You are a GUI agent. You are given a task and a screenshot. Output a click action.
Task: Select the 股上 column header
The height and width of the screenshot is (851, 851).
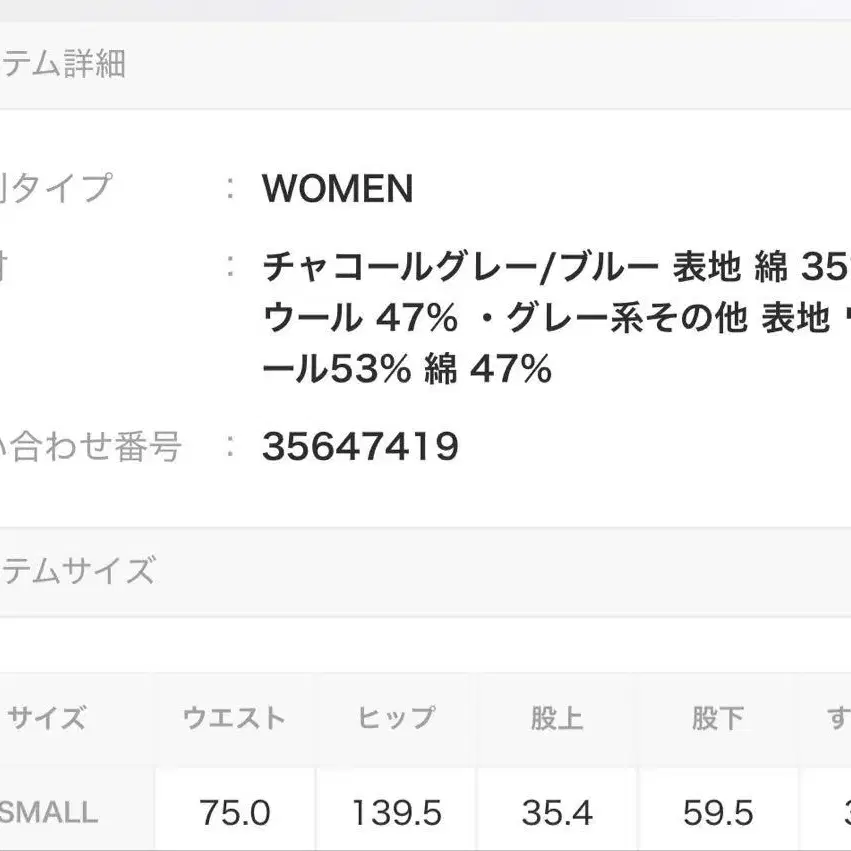(557, 718)
